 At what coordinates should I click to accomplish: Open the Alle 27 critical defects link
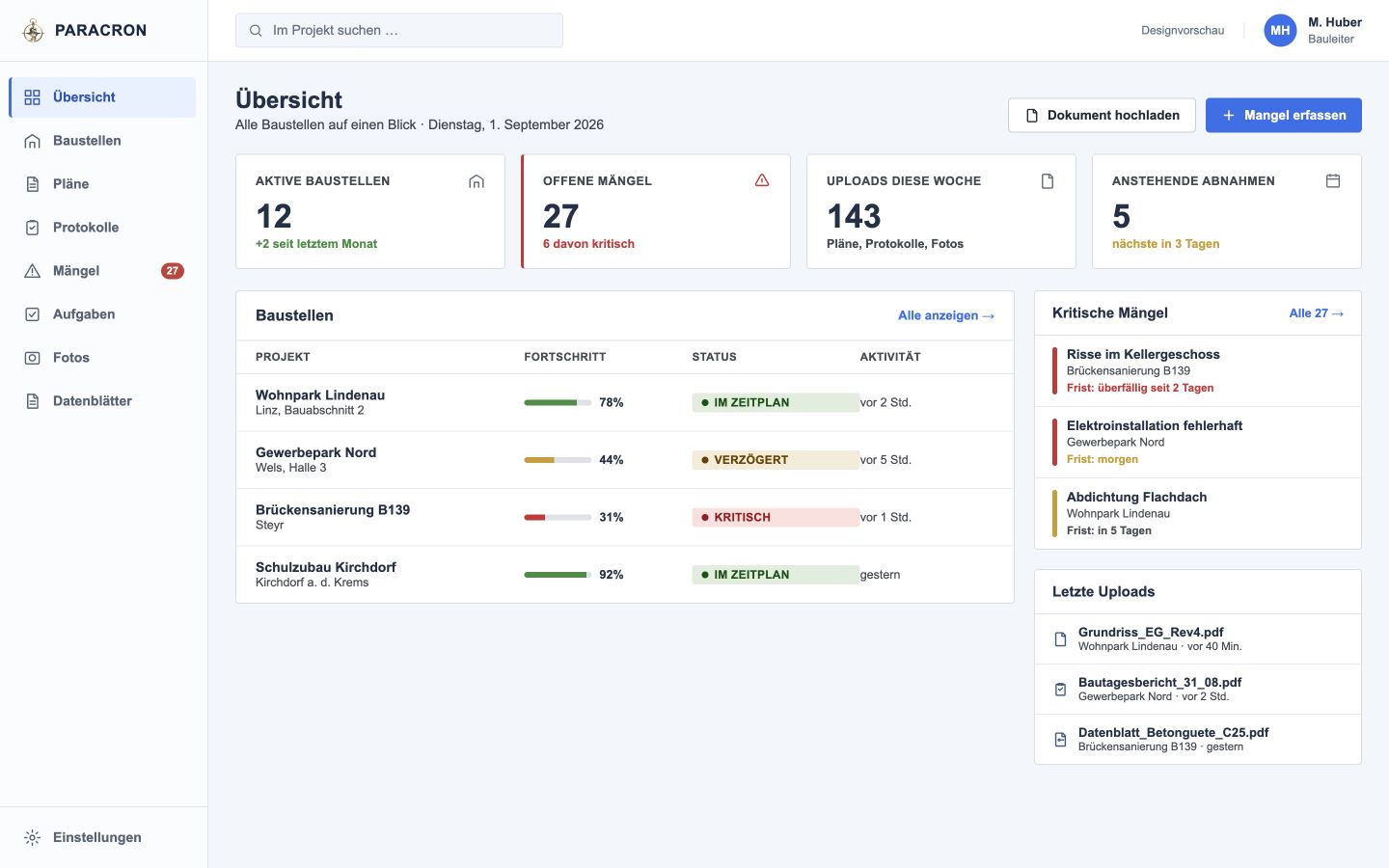point(1317,313)
